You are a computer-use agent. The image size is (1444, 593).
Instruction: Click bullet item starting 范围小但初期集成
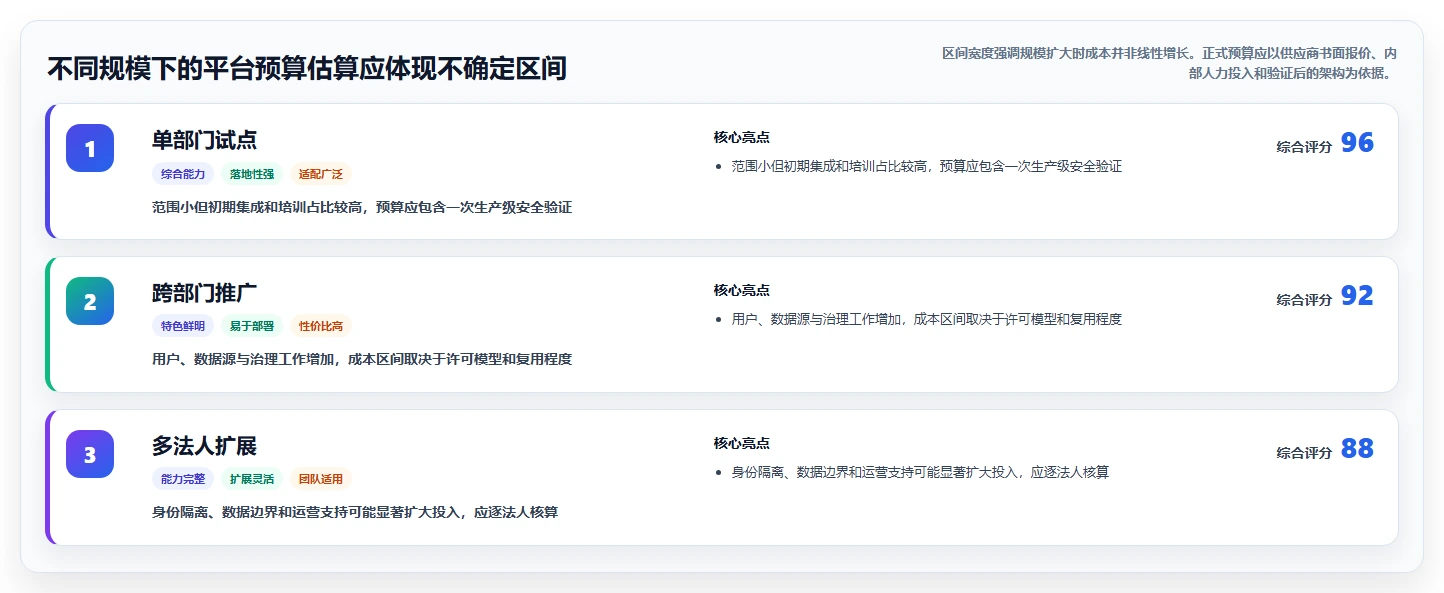point(926,167)
